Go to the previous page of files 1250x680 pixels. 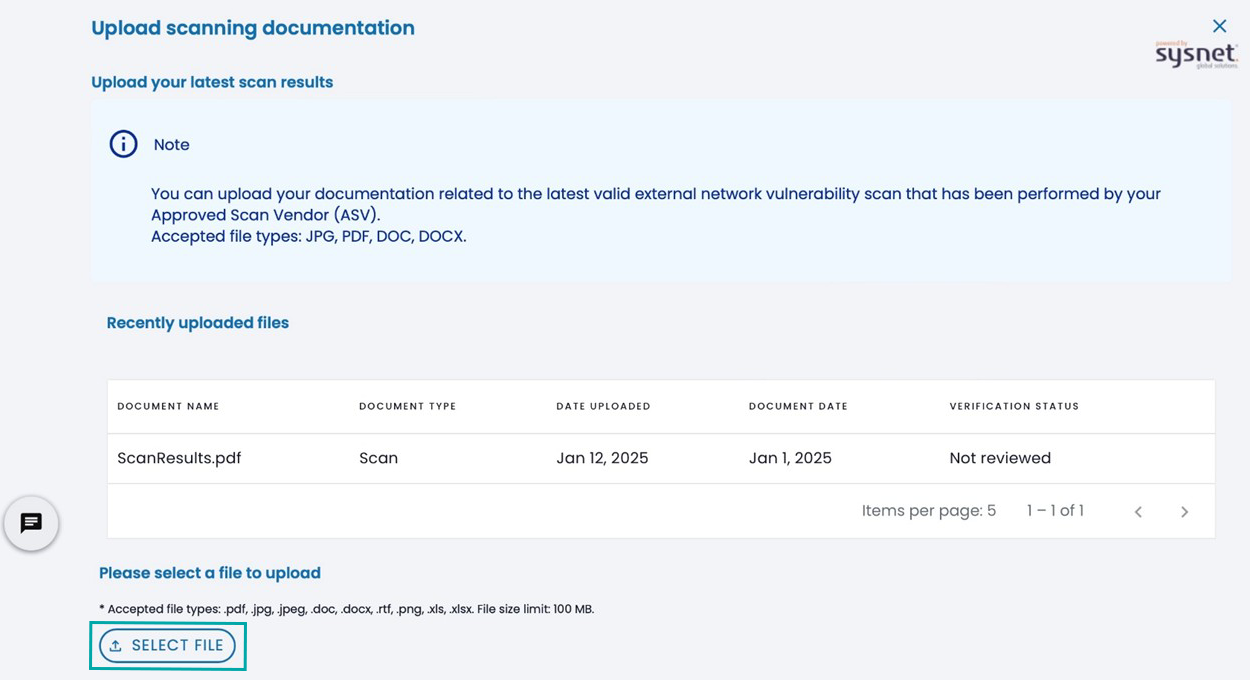[x=1138, y=512]
